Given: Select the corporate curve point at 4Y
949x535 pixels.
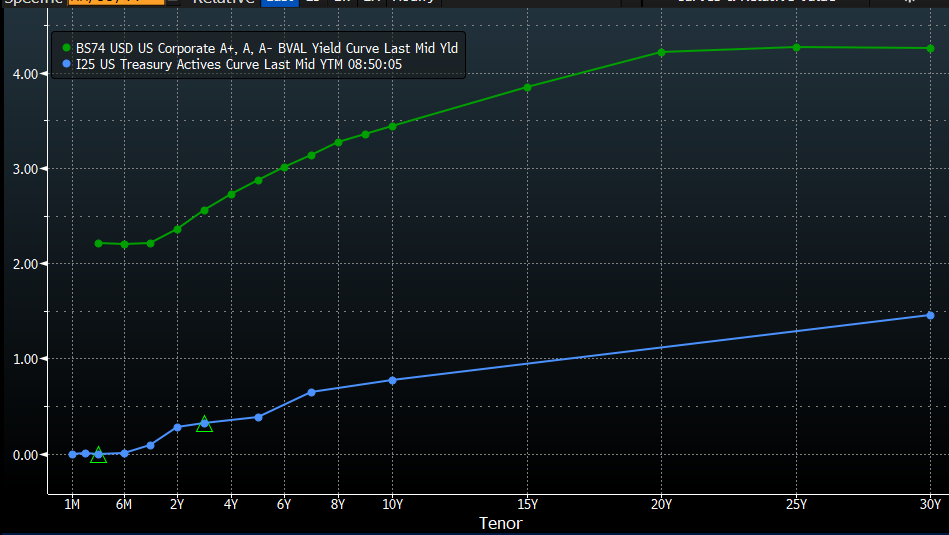Looking at the screenshot, I should [231, 194].
